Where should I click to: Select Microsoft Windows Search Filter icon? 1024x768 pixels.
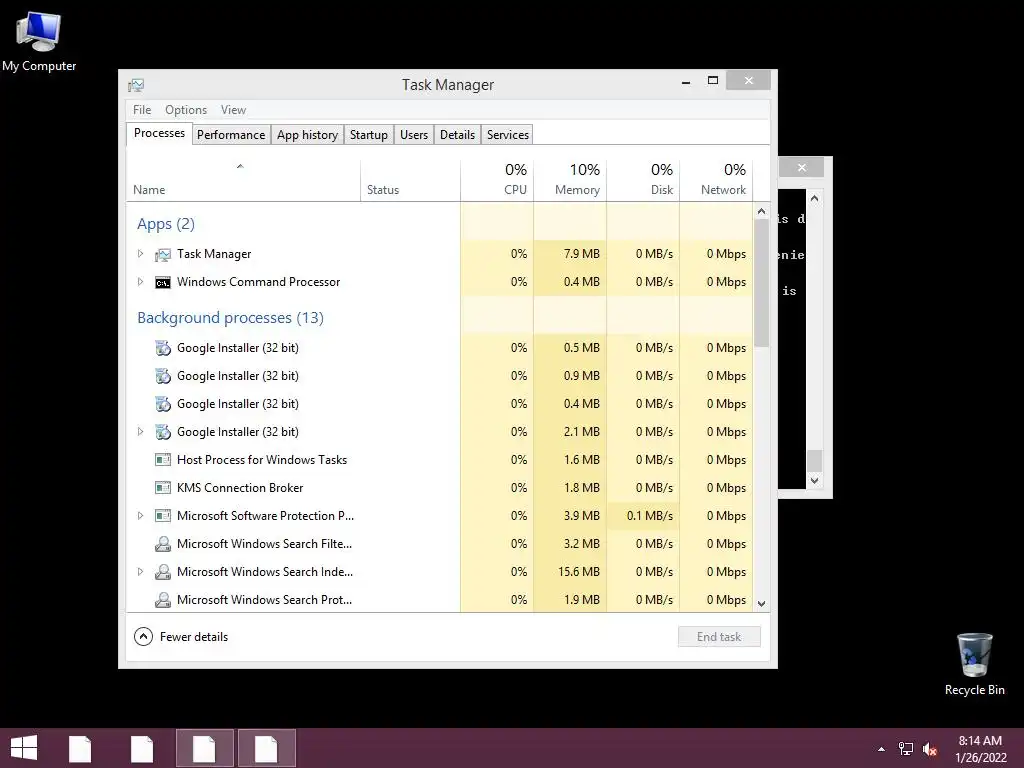(x=163, y=544)
